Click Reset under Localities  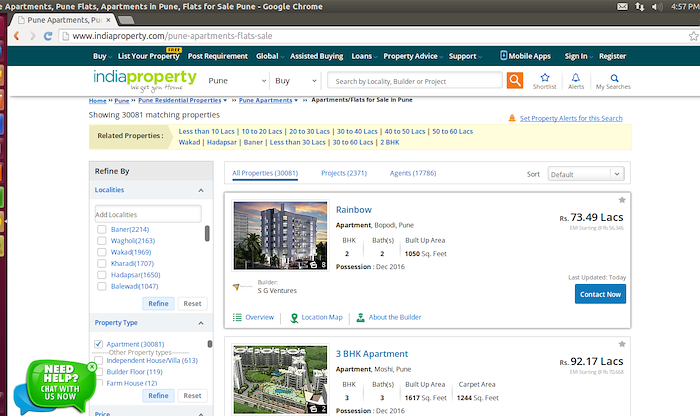click(192, 304)
